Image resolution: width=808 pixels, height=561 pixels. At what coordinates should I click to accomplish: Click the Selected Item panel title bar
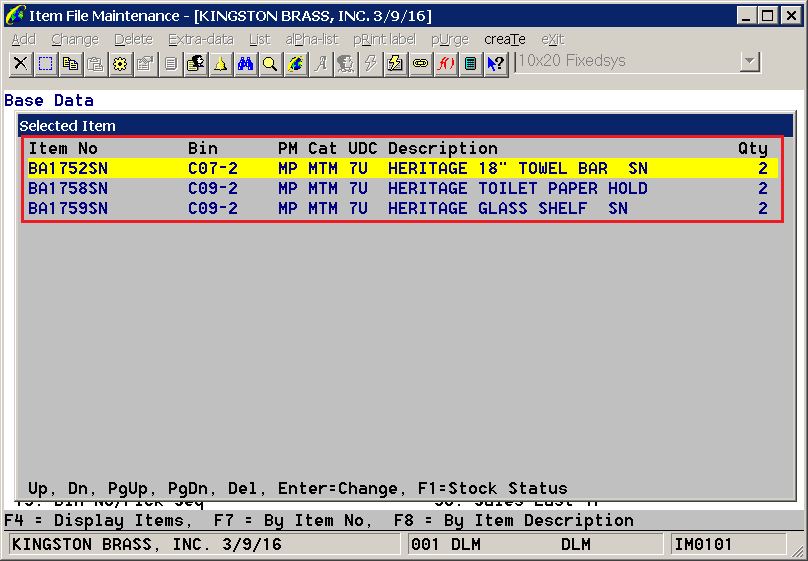click(x=405, y=126)
